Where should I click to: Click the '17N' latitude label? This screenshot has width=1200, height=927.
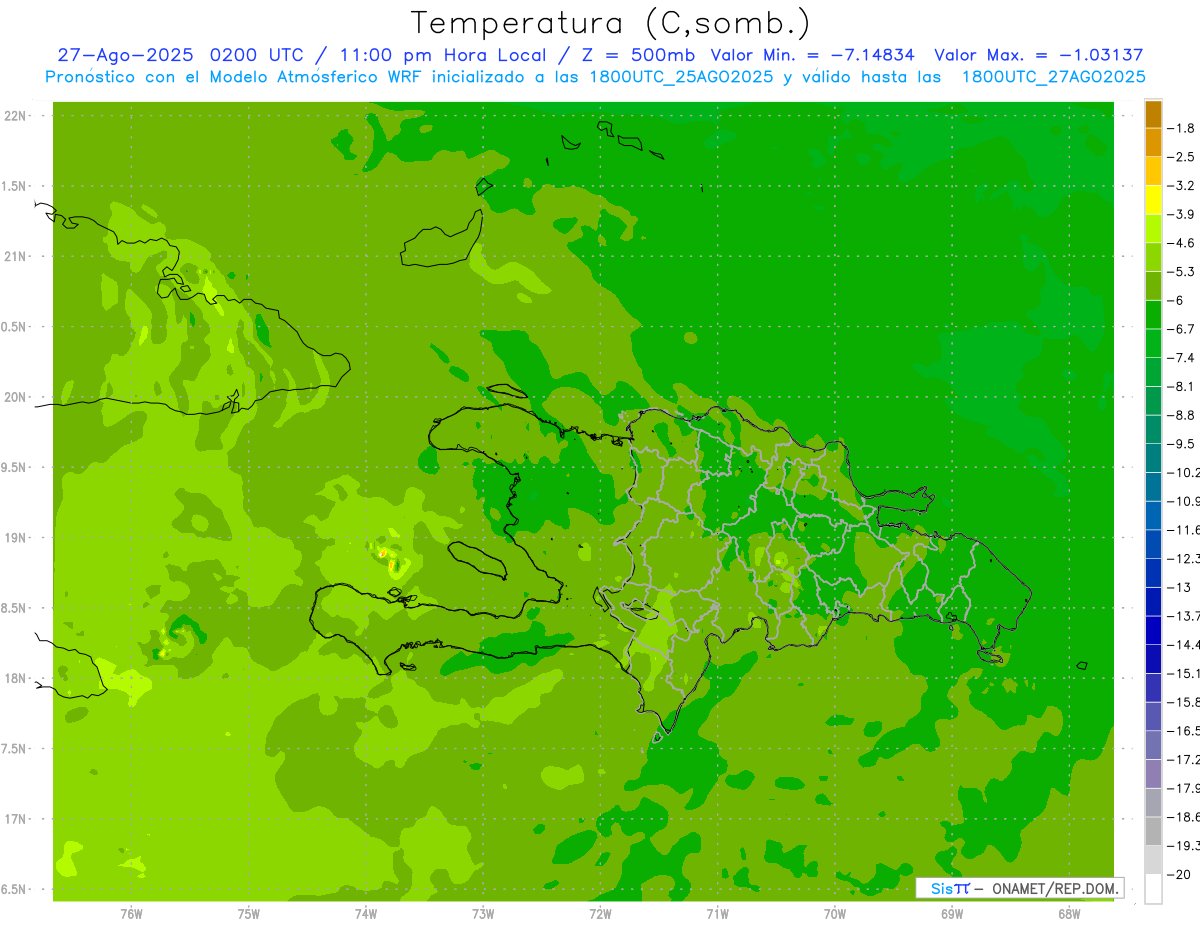(x=16, y=820)
